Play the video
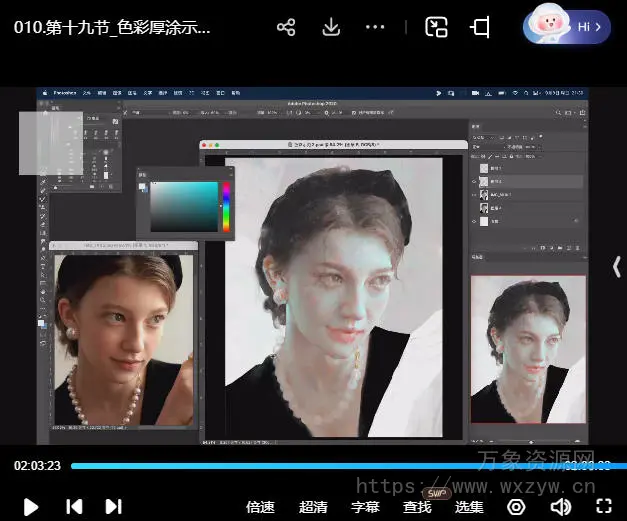This screenshot has height=521, width=627. click(x=31, y=507)
